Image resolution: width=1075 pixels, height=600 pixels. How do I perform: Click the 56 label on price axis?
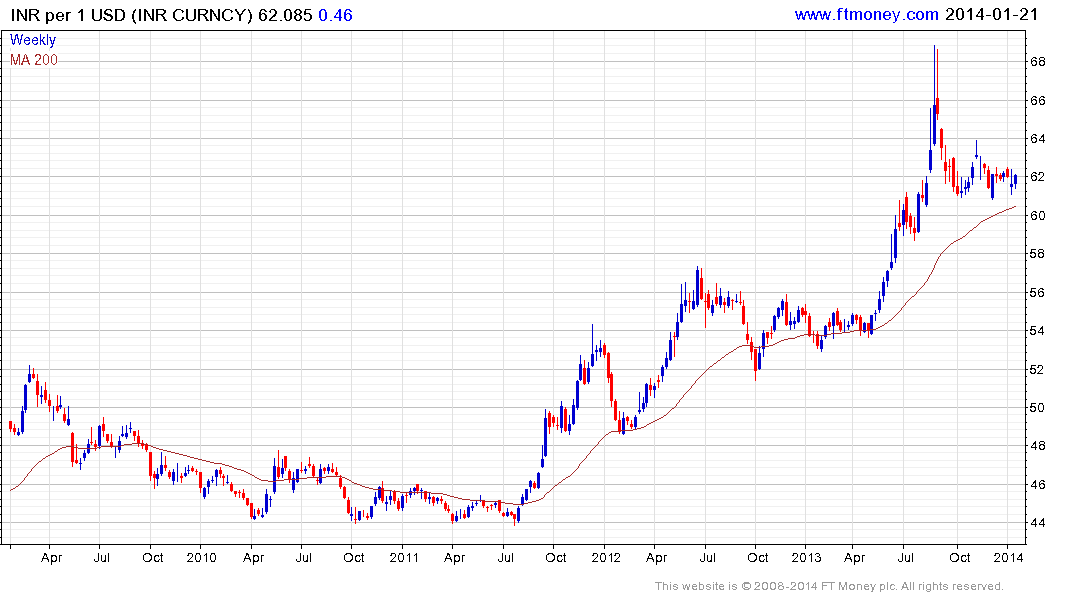1037,293
